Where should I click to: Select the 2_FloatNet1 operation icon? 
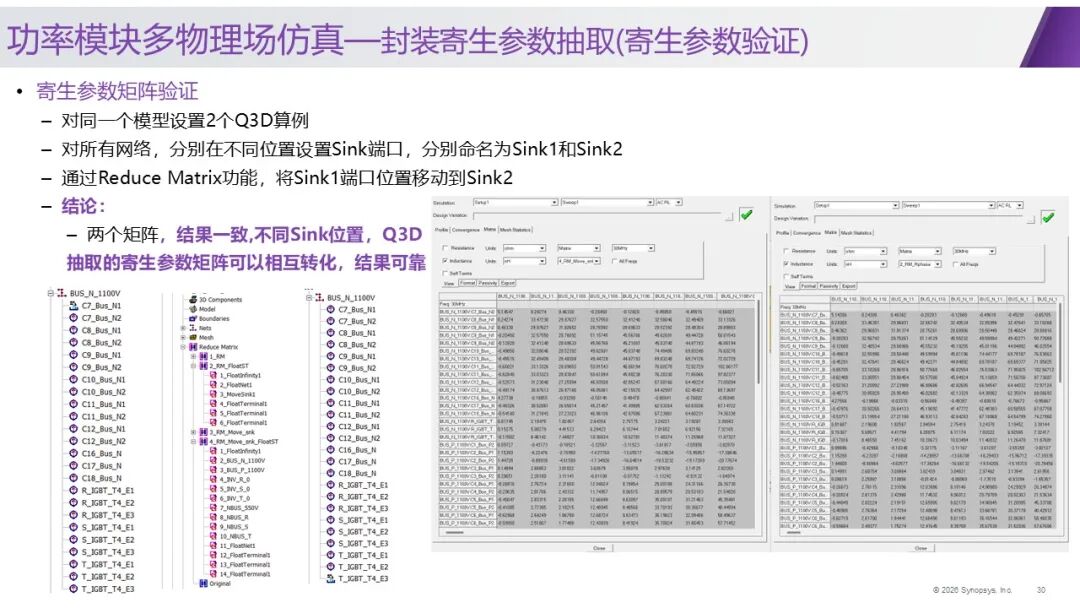tap(214, 385)
